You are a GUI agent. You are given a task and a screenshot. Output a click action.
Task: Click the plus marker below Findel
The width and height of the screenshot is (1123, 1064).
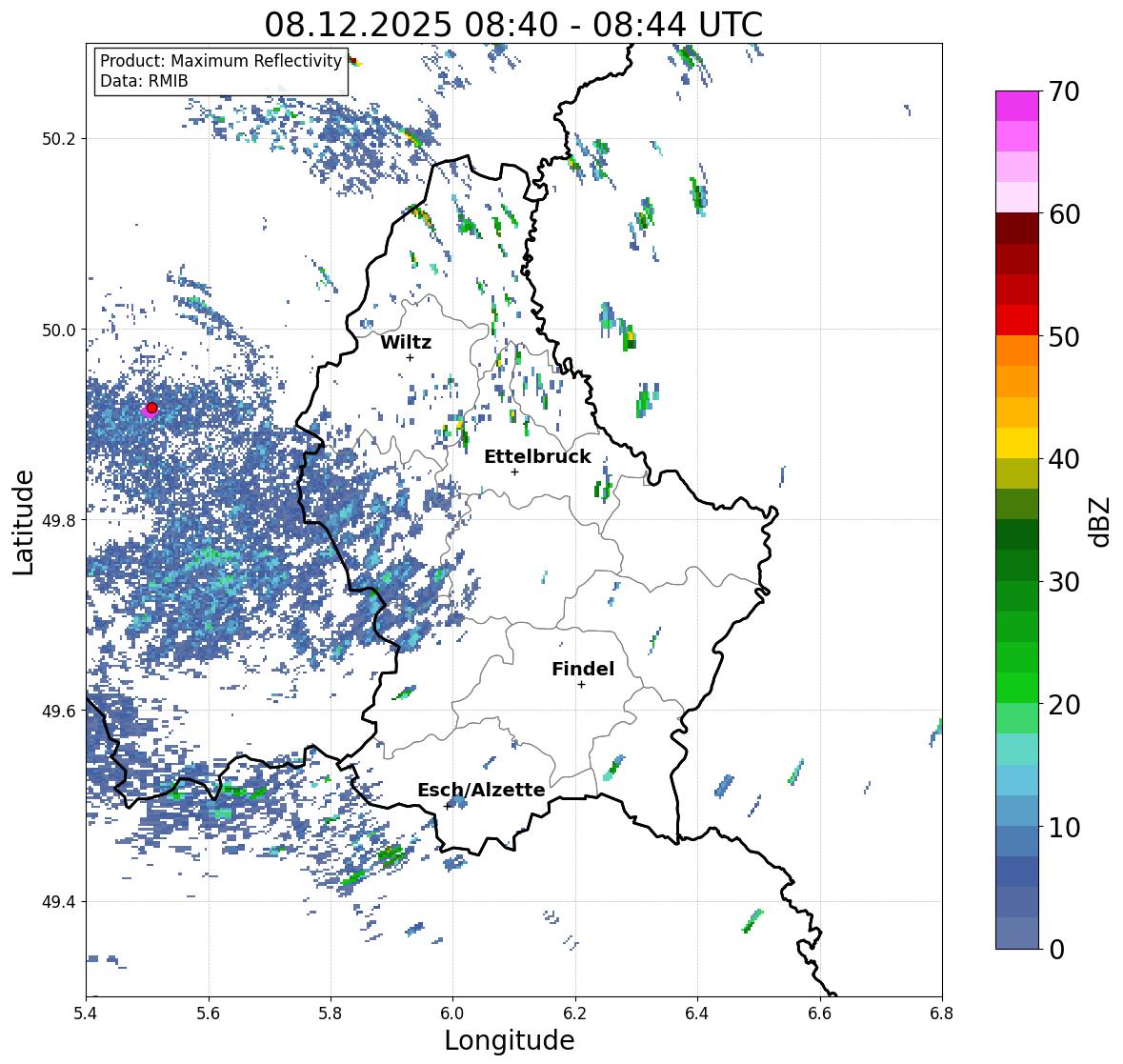click(x=582, y=685)
